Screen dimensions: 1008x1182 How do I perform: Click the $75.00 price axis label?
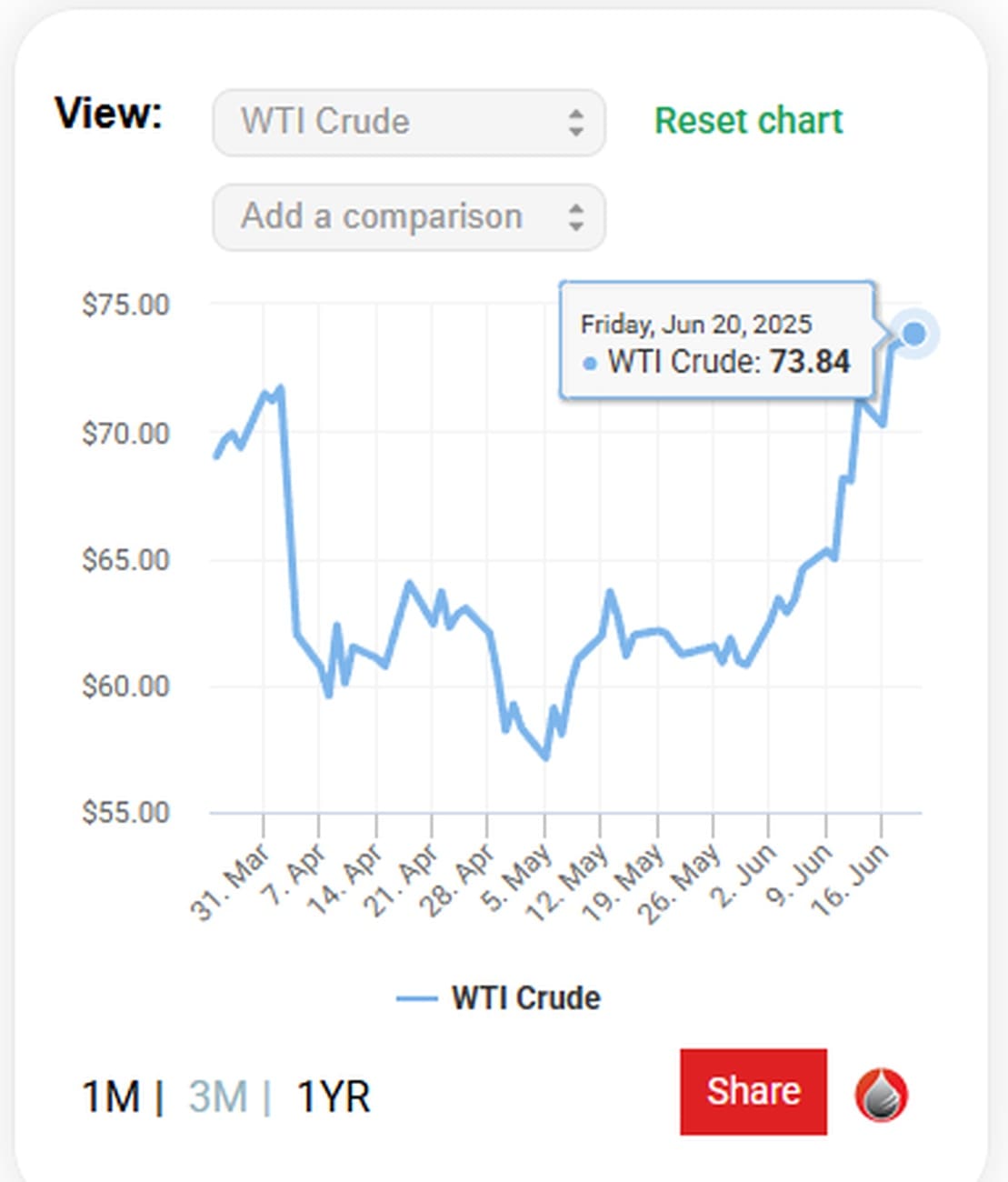126,305
